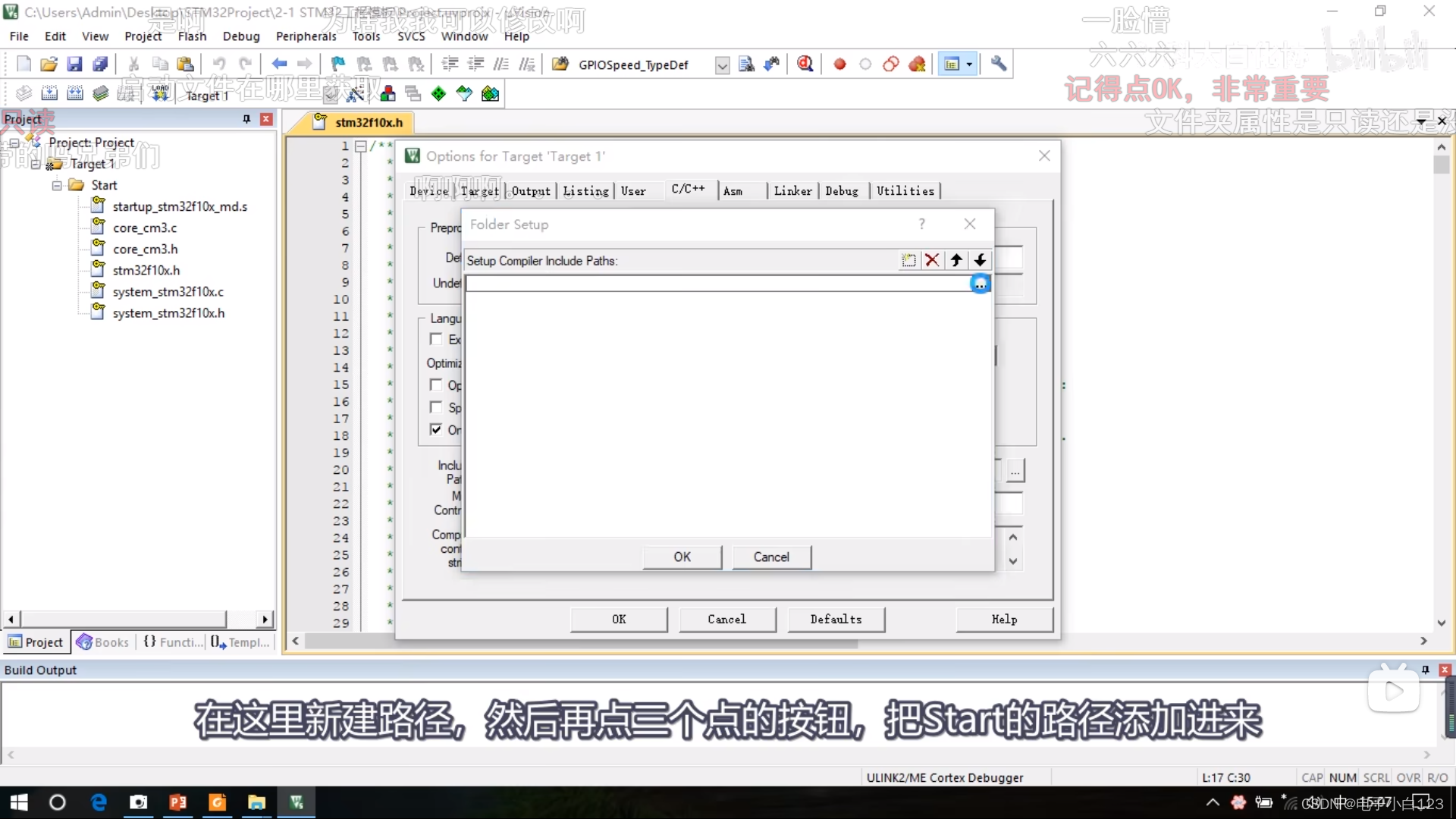Click the Defaults button

pos(836,620)
